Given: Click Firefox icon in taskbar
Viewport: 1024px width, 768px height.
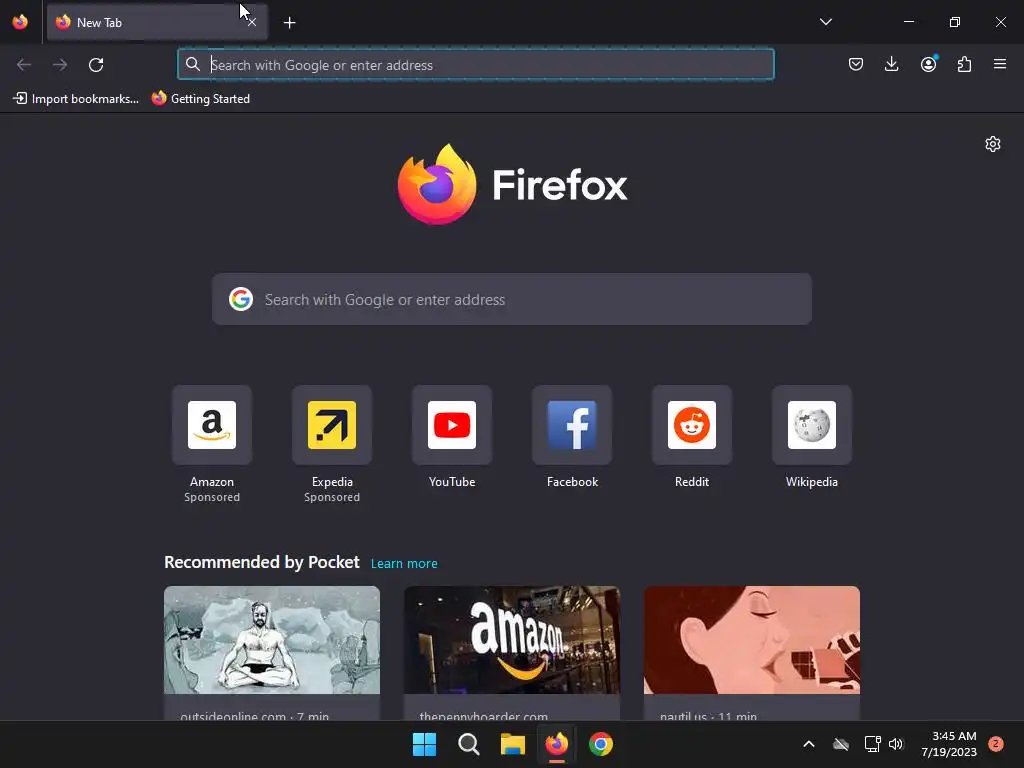Looking at the screenshot, I should point(557,744).
